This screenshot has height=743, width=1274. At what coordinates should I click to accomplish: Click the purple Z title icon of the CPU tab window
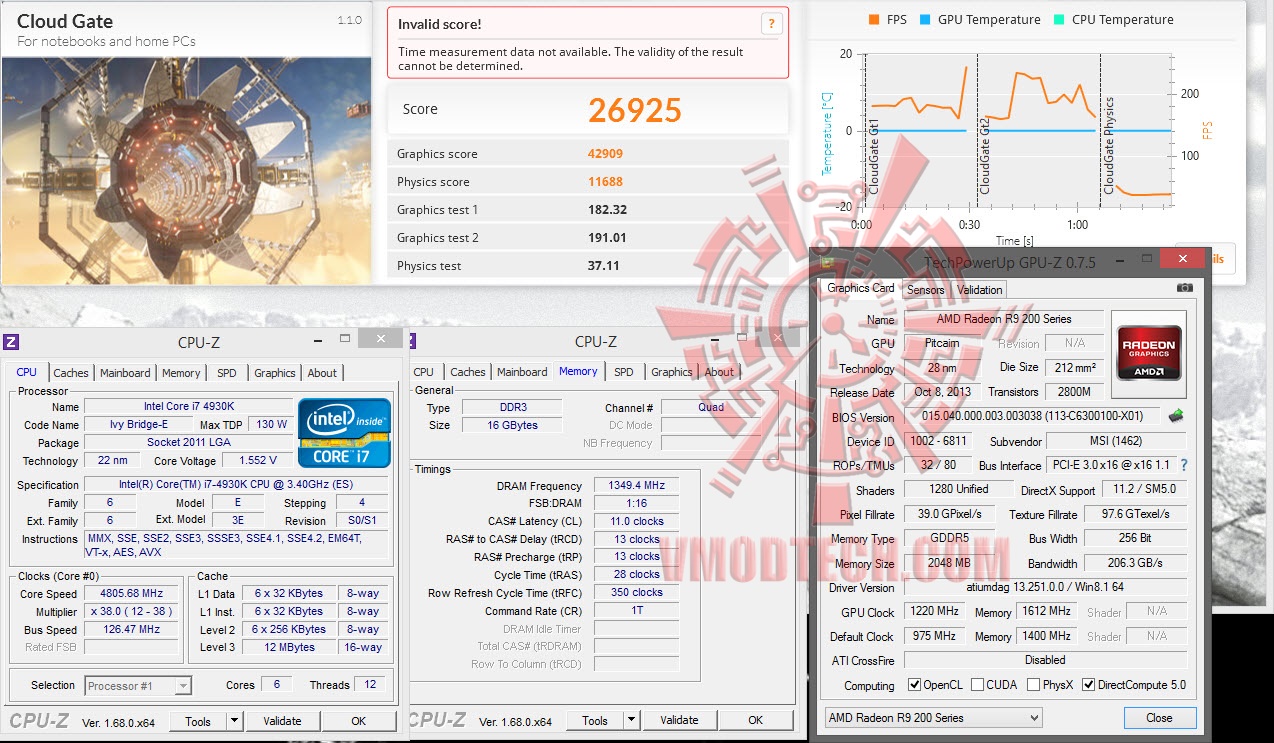point(11,342)
